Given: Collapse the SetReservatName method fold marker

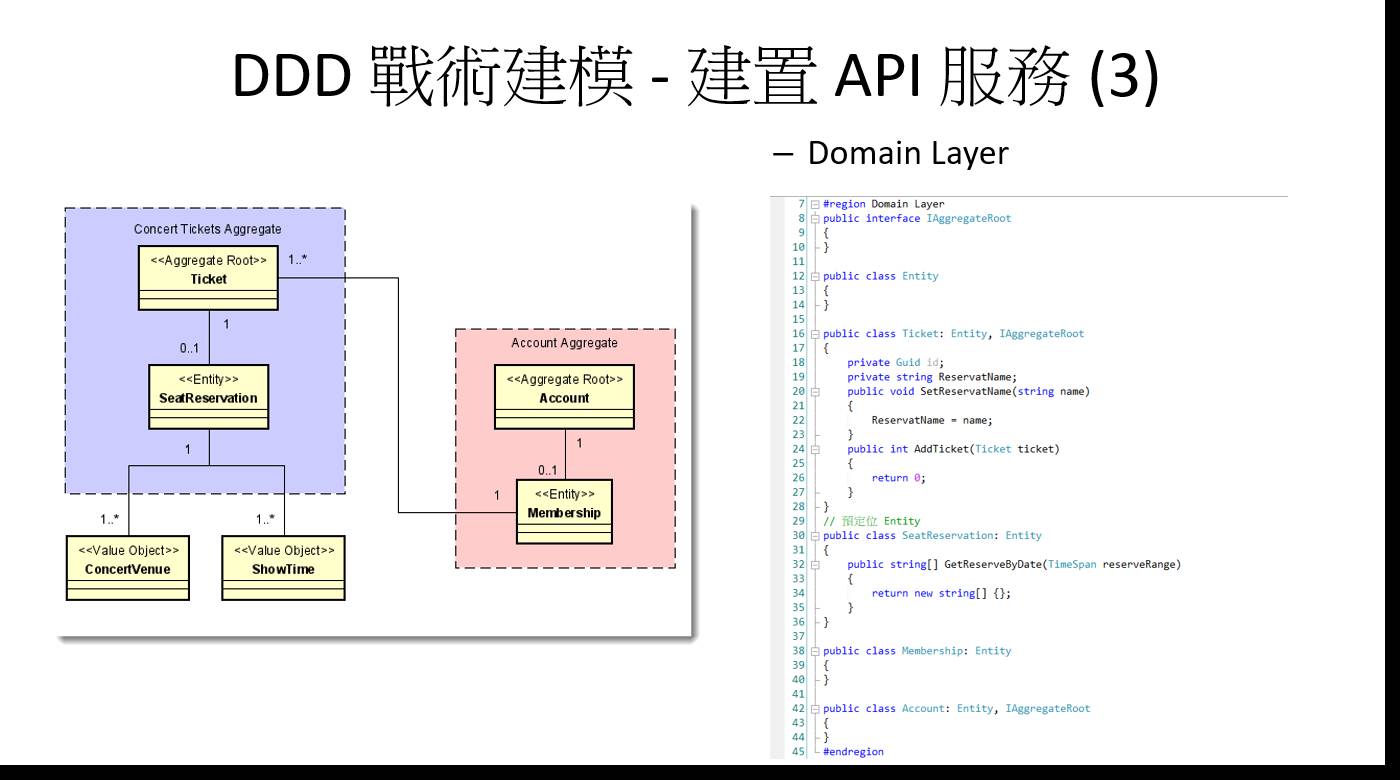Looking at the screenshot, I should point(814,391).
